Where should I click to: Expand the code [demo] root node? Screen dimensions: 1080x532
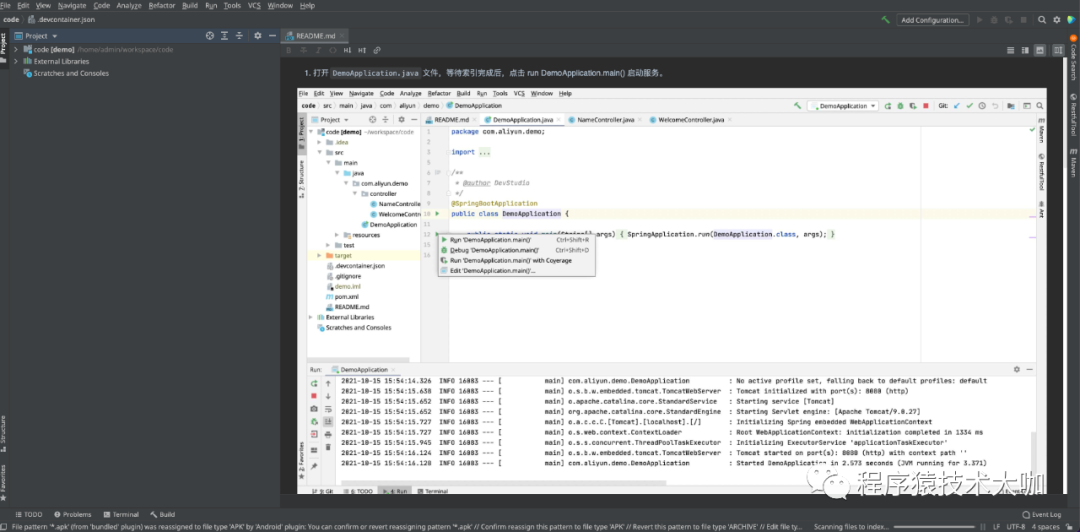[x=16, y=50]
